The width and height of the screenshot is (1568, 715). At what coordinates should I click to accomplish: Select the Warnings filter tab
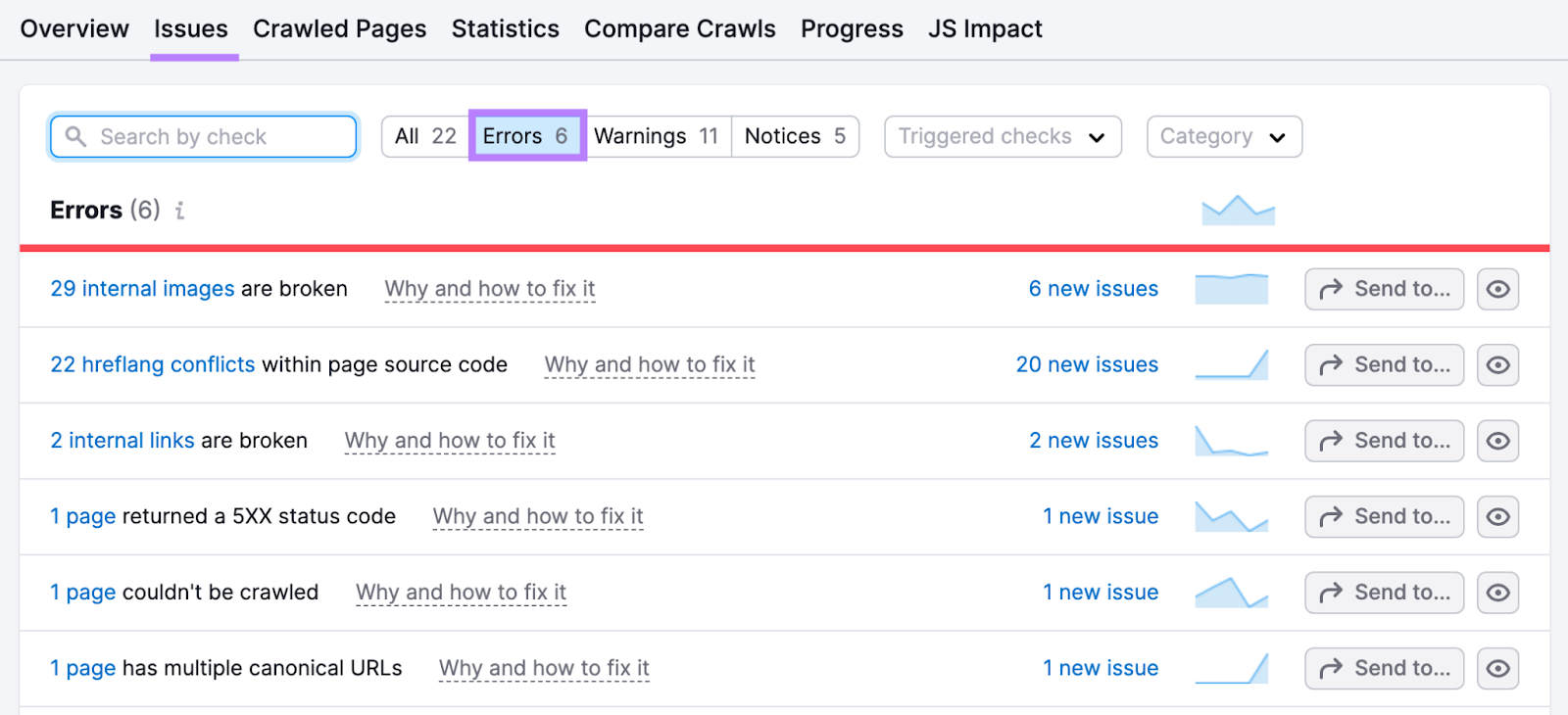(658, 136)
